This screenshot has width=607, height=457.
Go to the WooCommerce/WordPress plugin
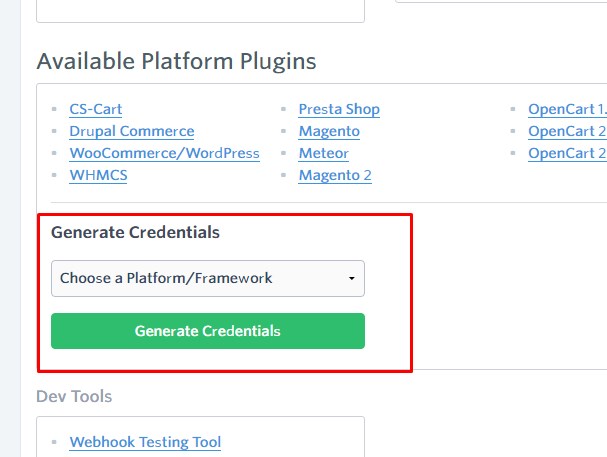pos(165,153)
